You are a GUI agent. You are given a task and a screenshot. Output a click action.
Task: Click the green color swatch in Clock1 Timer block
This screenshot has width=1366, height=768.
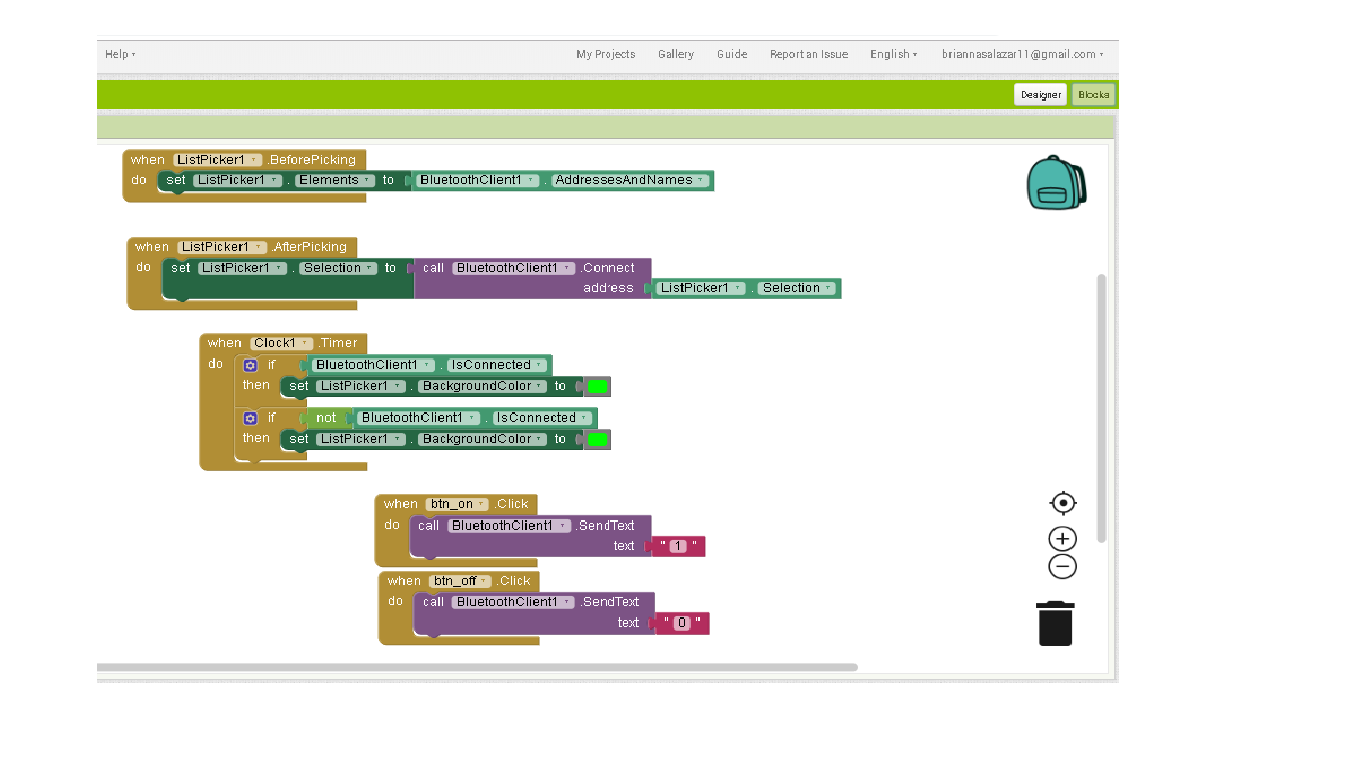(x=597, y=386)
